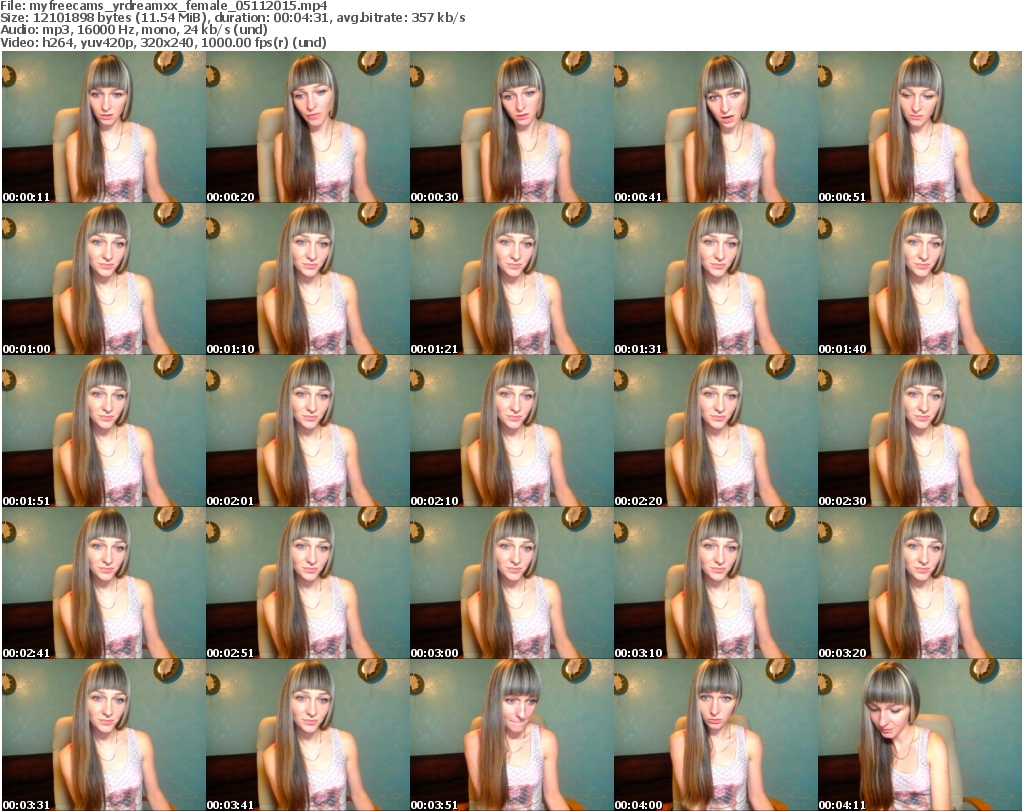Pick the 00:02:20 preview frame
This screenshot has height=811, width=1024.
point(715,432)
